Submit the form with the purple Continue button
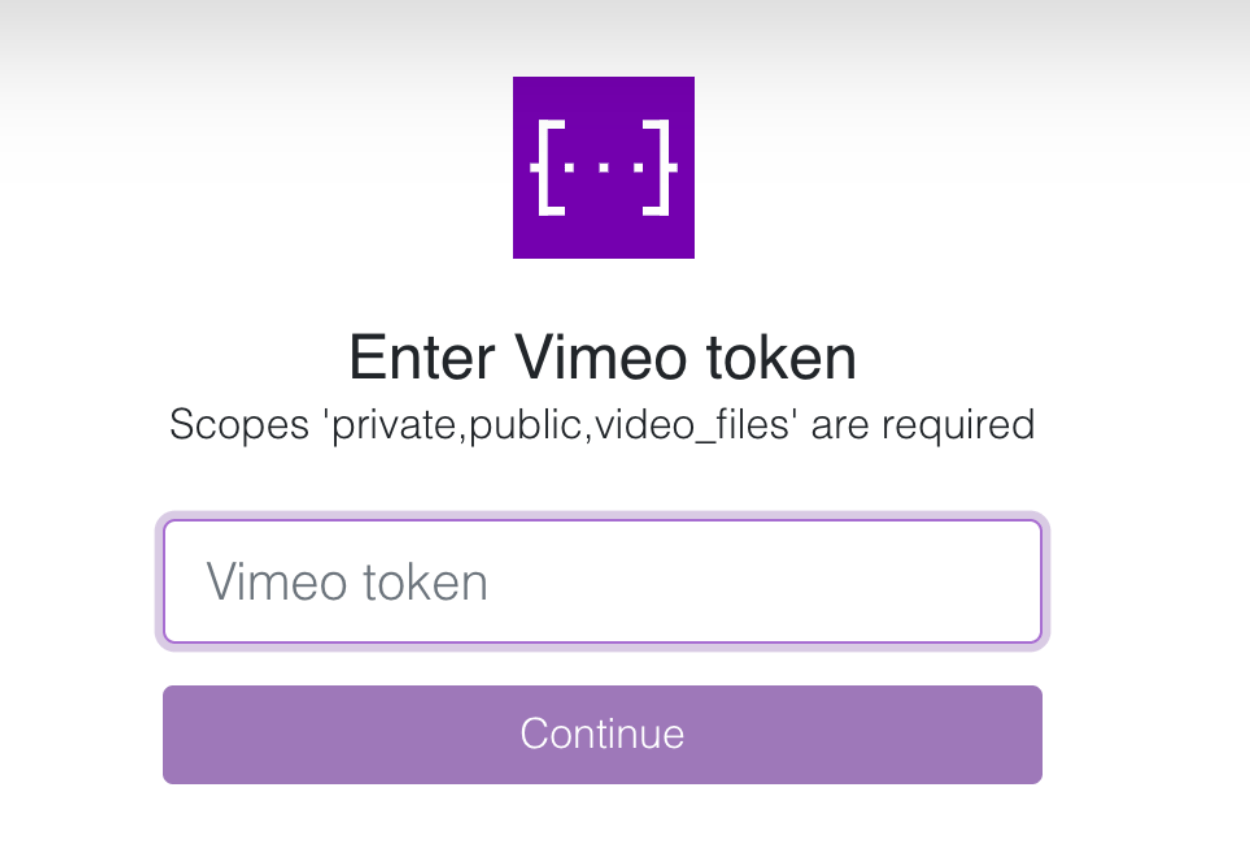This screenshot has height=842, width=1250. [x=603, y=734]
